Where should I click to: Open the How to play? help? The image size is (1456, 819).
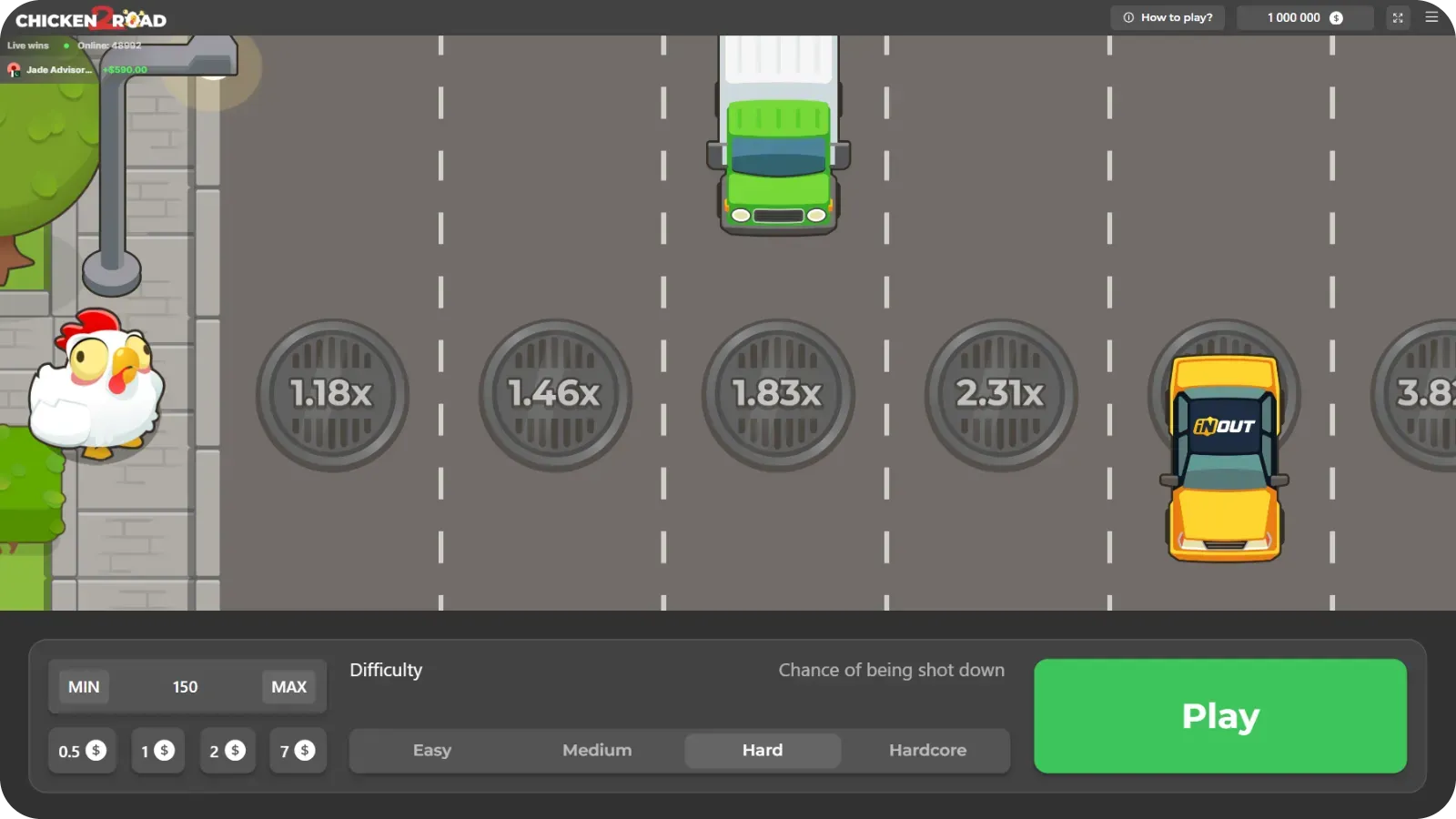[1168, 17]
